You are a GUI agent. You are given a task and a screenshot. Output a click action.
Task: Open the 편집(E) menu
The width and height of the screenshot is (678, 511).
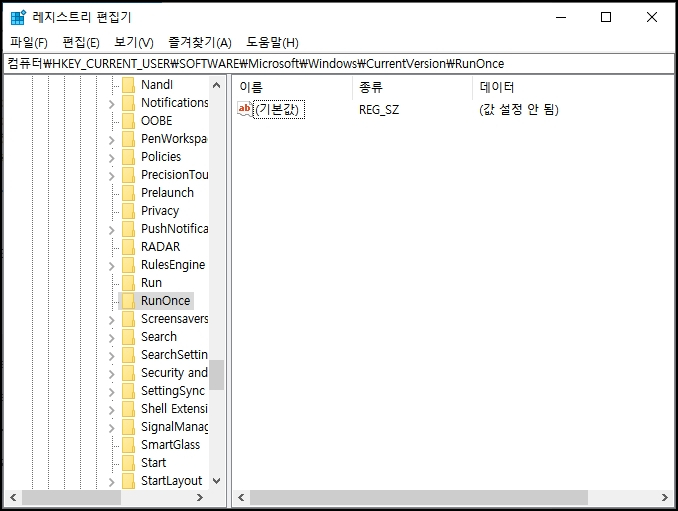[x=81, y=42]
